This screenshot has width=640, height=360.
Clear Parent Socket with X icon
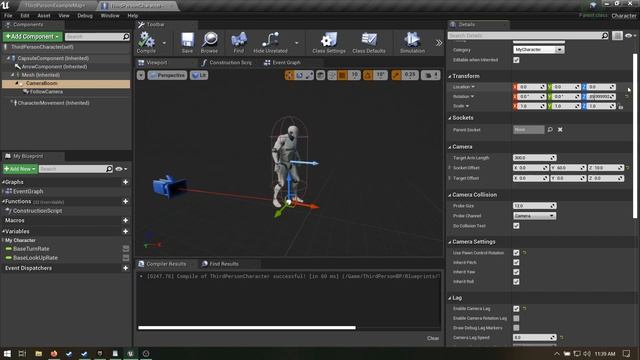click(560, 129)
